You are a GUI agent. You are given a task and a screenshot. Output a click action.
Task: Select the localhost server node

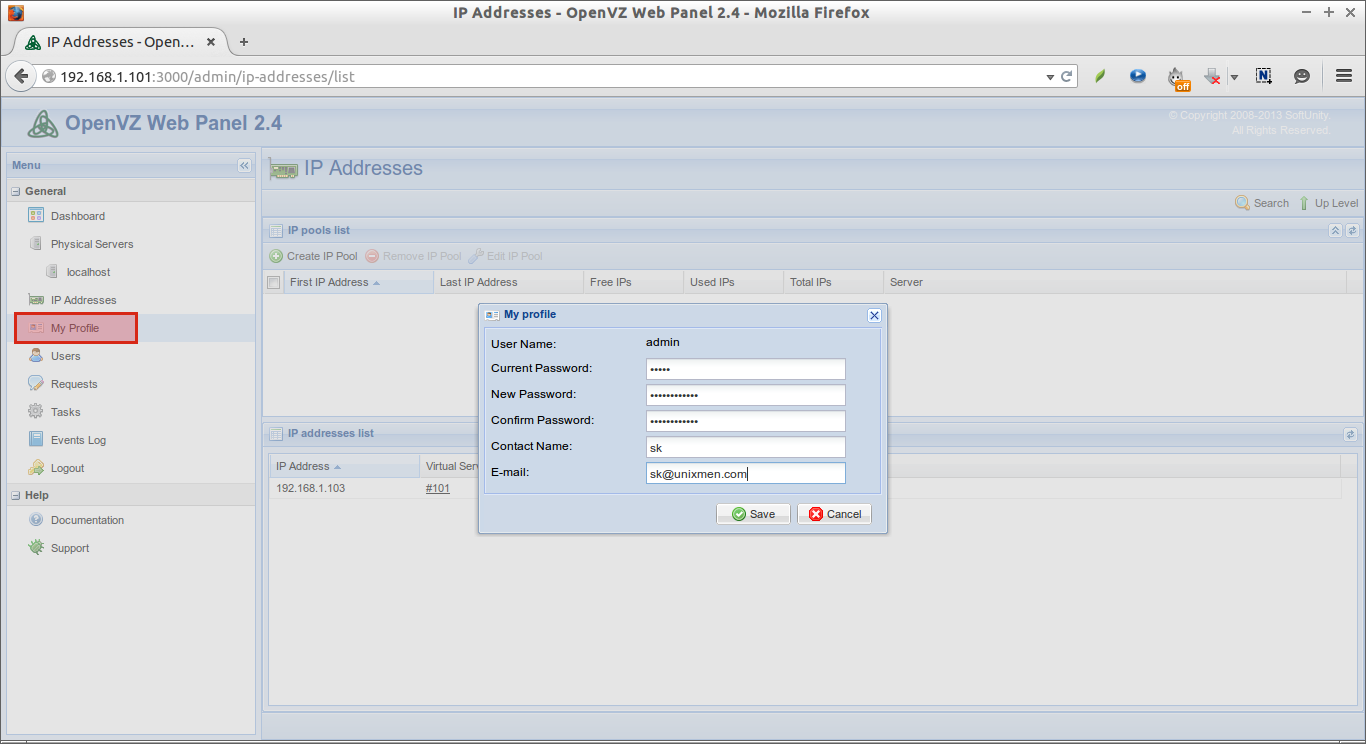pyautogui.click(x=88, y=272)
